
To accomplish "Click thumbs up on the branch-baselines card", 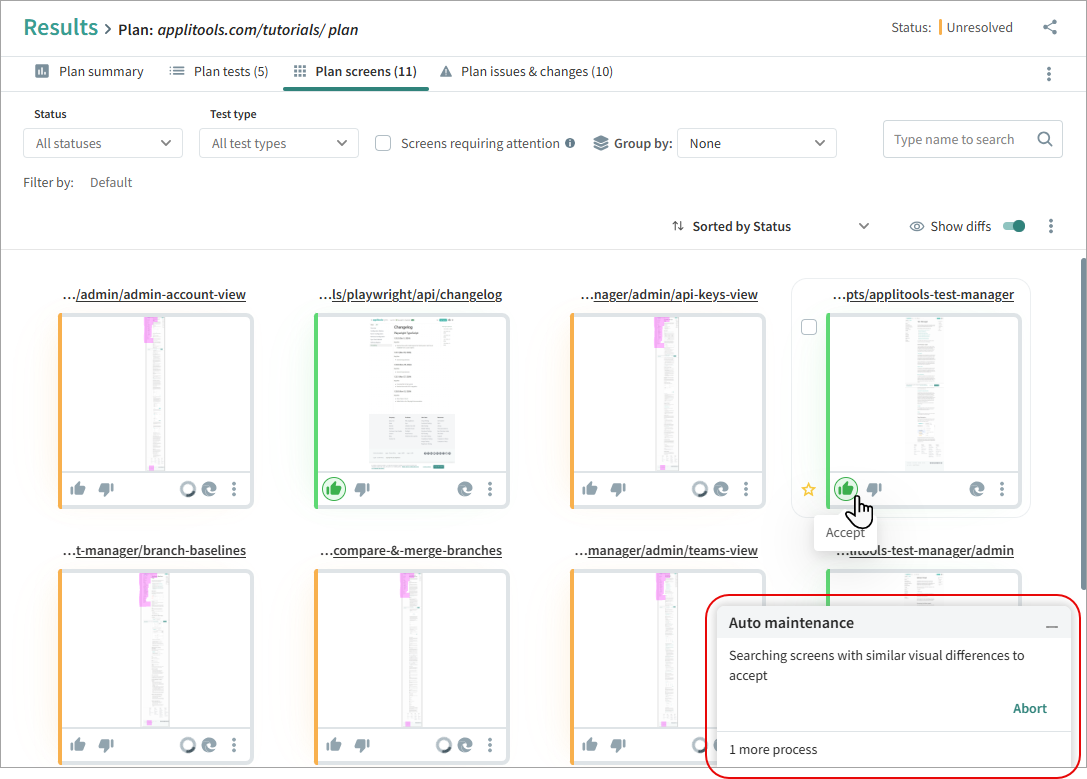I will coord(78,744).
